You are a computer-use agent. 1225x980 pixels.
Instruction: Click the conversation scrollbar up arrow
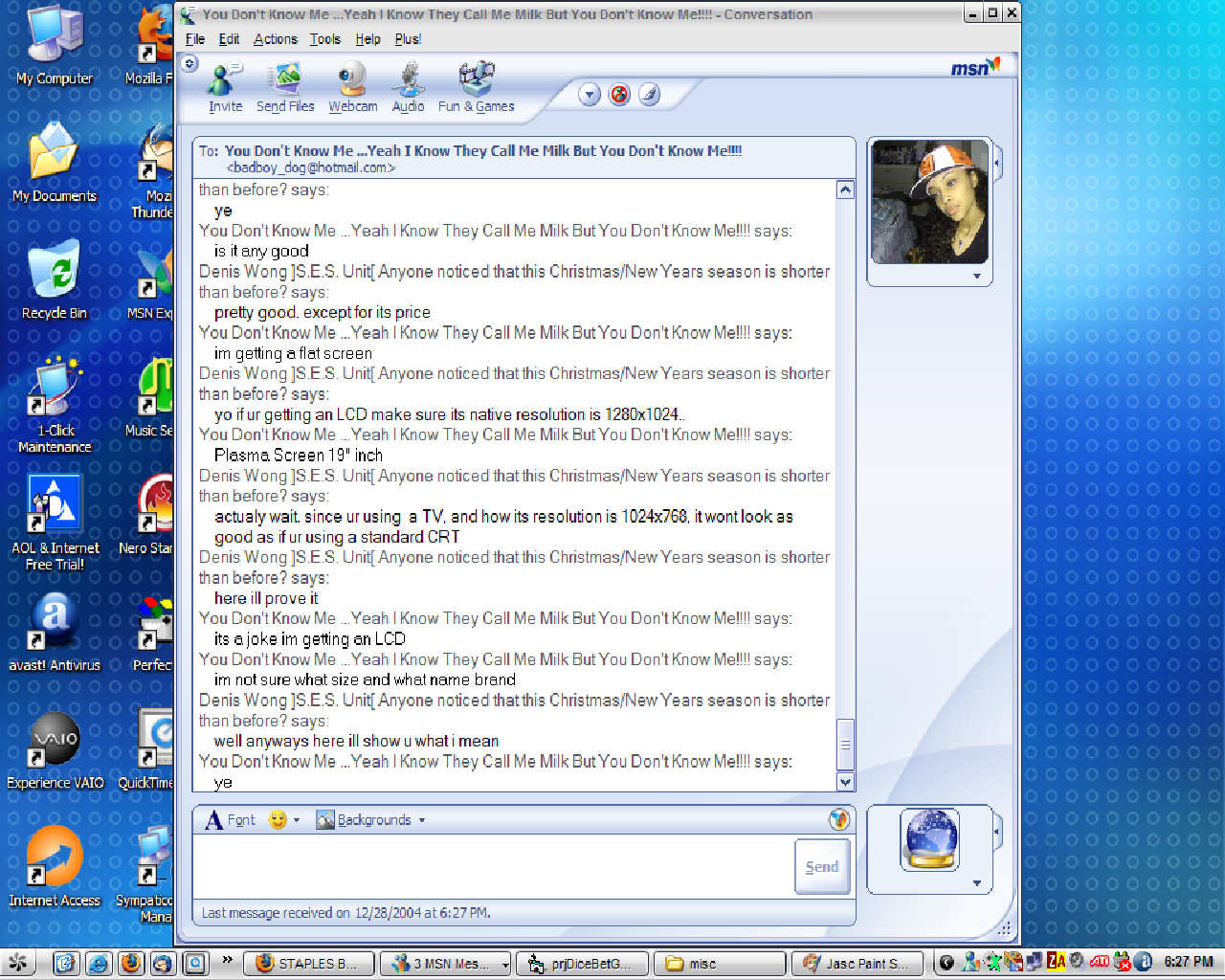[x=845, y=189]
